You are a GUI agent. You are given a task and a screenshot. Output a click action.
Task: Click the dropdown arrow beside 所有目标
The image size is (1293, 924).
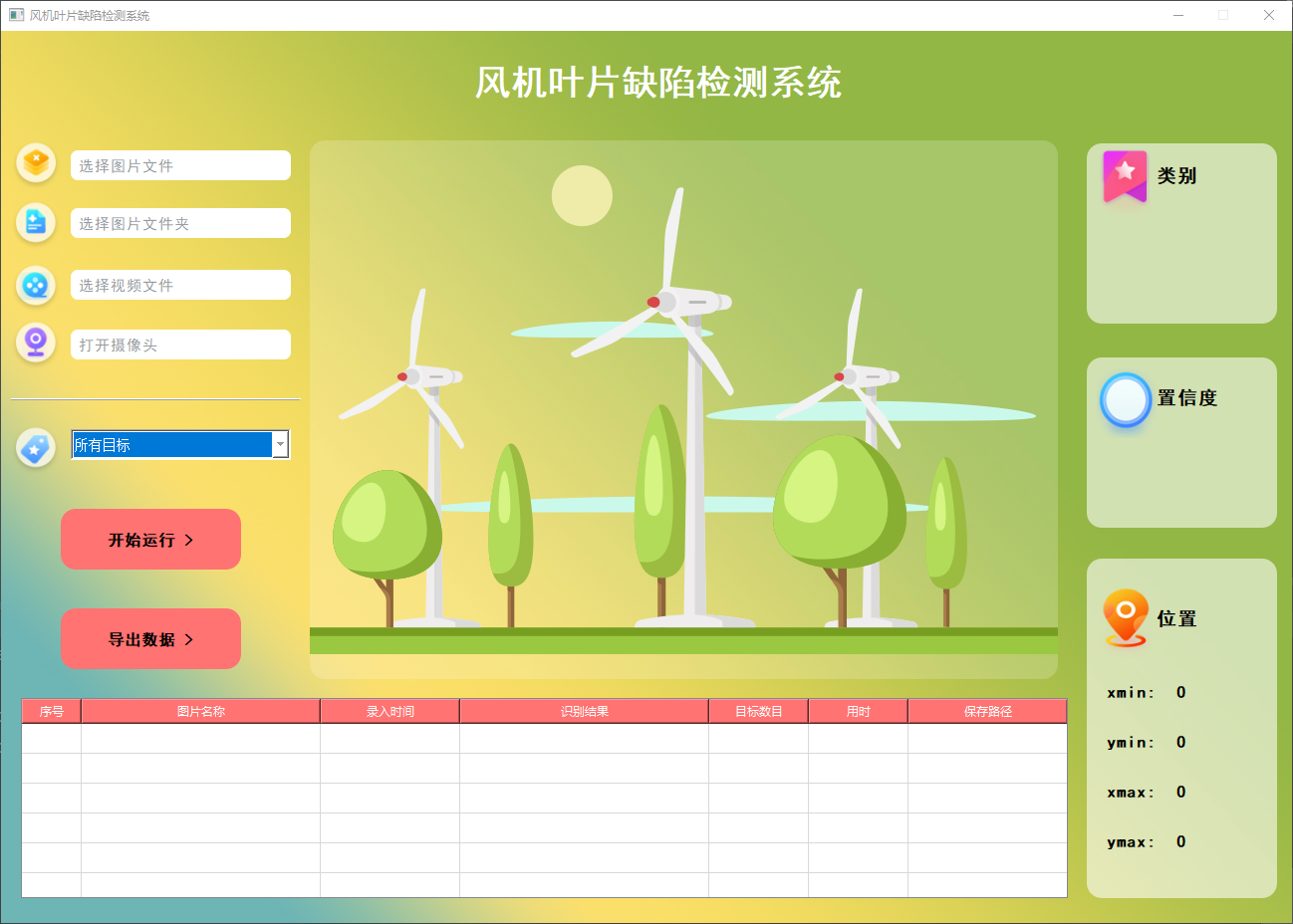(x=280, y=444)
